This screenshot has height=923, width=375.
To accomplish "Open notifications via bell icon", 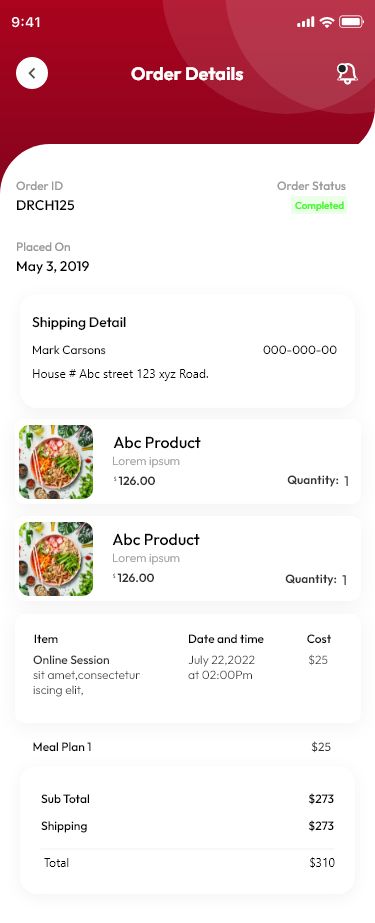I will pyautogui.click(x=347, y=74).
